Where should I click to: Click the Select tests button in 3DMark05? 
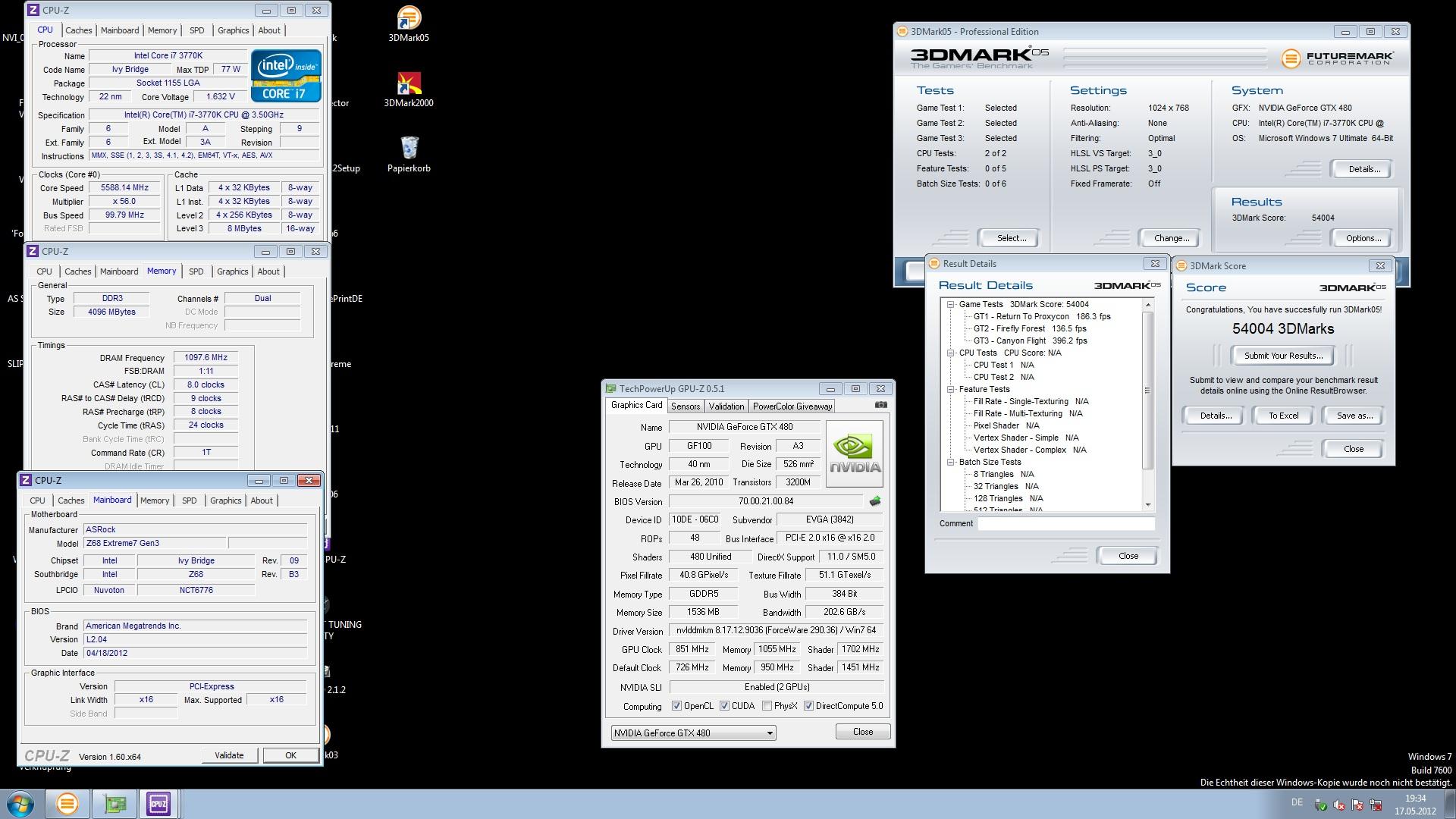click(x=1011, y=238)
